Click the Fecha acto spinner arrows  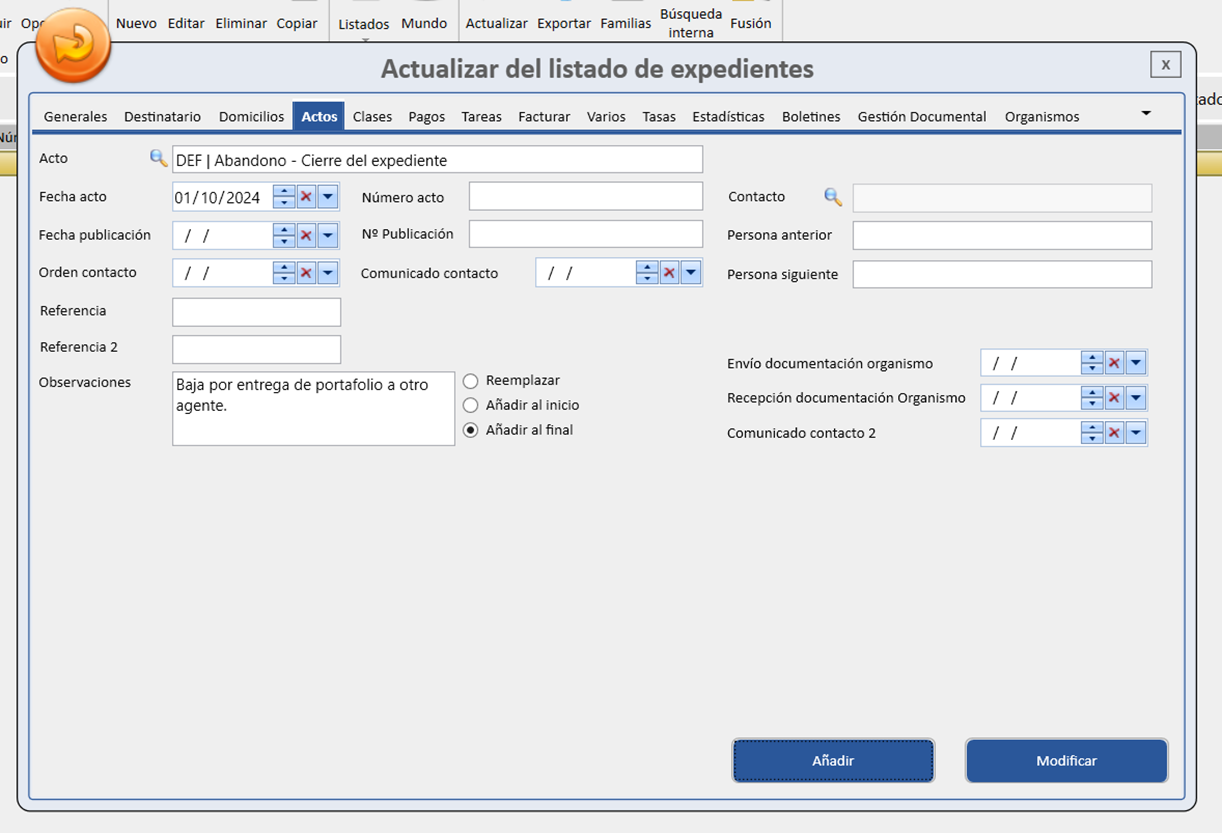pos(284,197)
